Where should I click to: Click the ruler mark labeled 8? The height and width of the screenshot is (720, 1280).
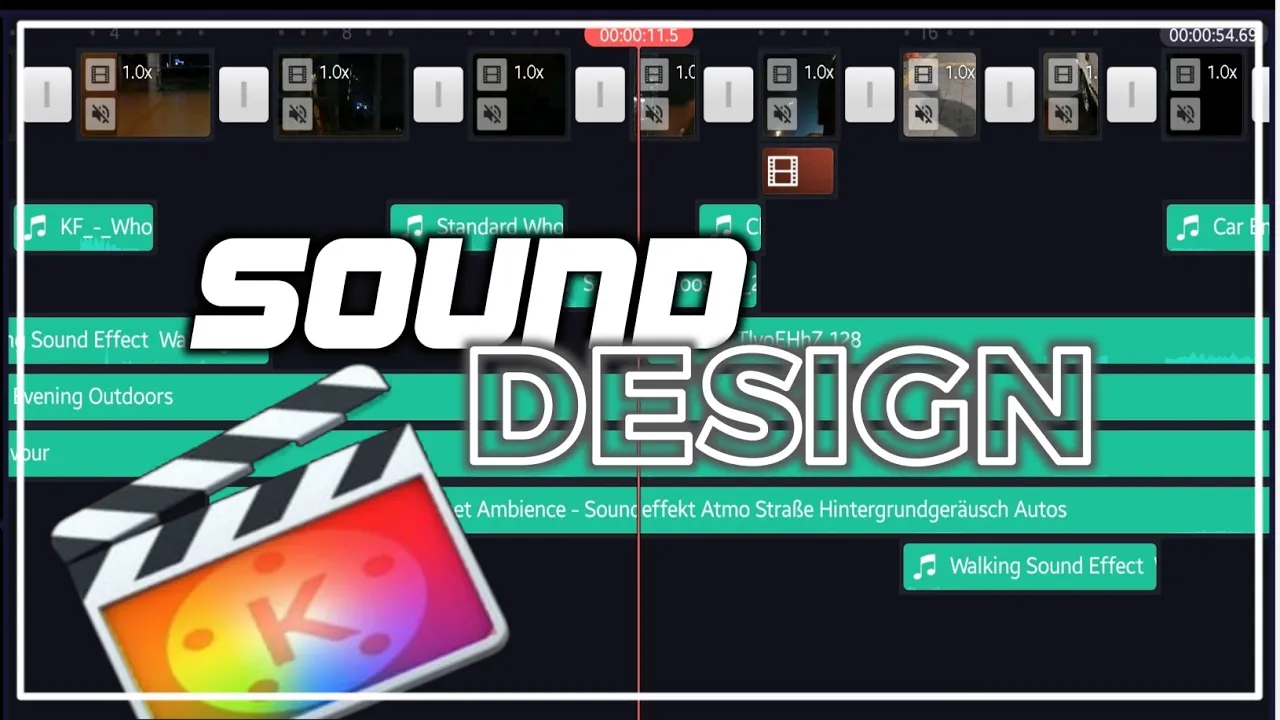(347, 34)
